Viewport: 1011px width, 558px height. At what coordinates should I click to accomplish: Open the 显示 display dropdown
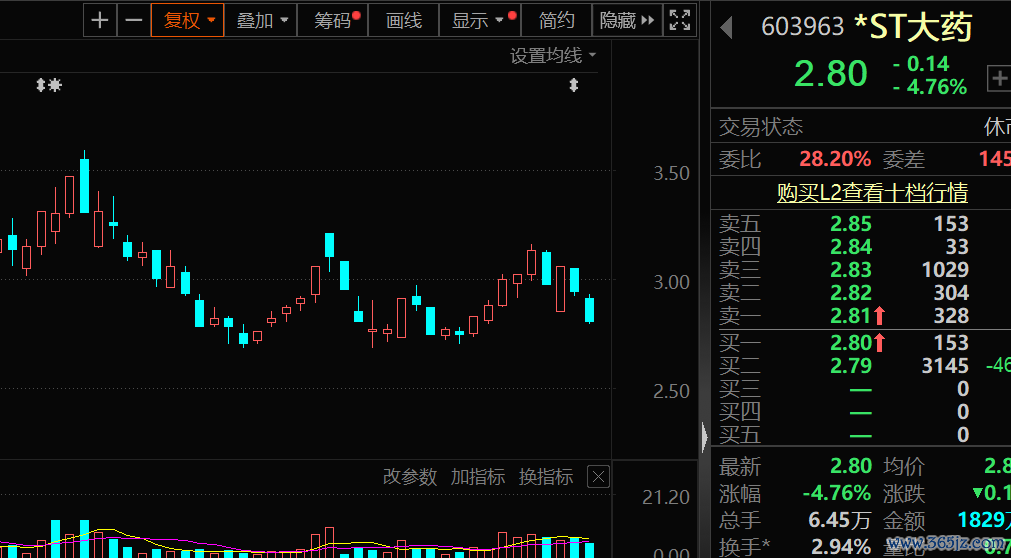click(x=480, y=21)
